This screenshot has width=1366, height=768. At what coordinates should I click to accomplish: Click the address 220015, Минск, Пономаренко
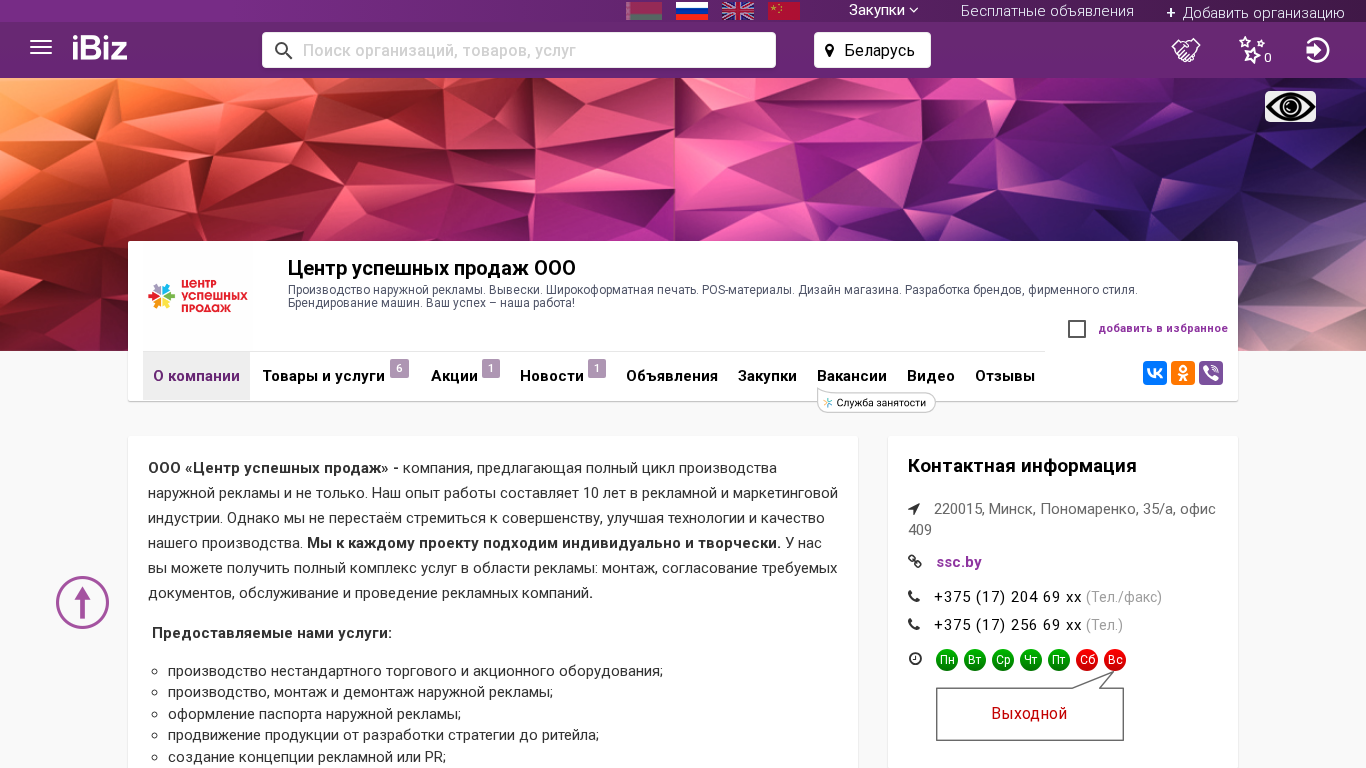tap(1062, 519)
